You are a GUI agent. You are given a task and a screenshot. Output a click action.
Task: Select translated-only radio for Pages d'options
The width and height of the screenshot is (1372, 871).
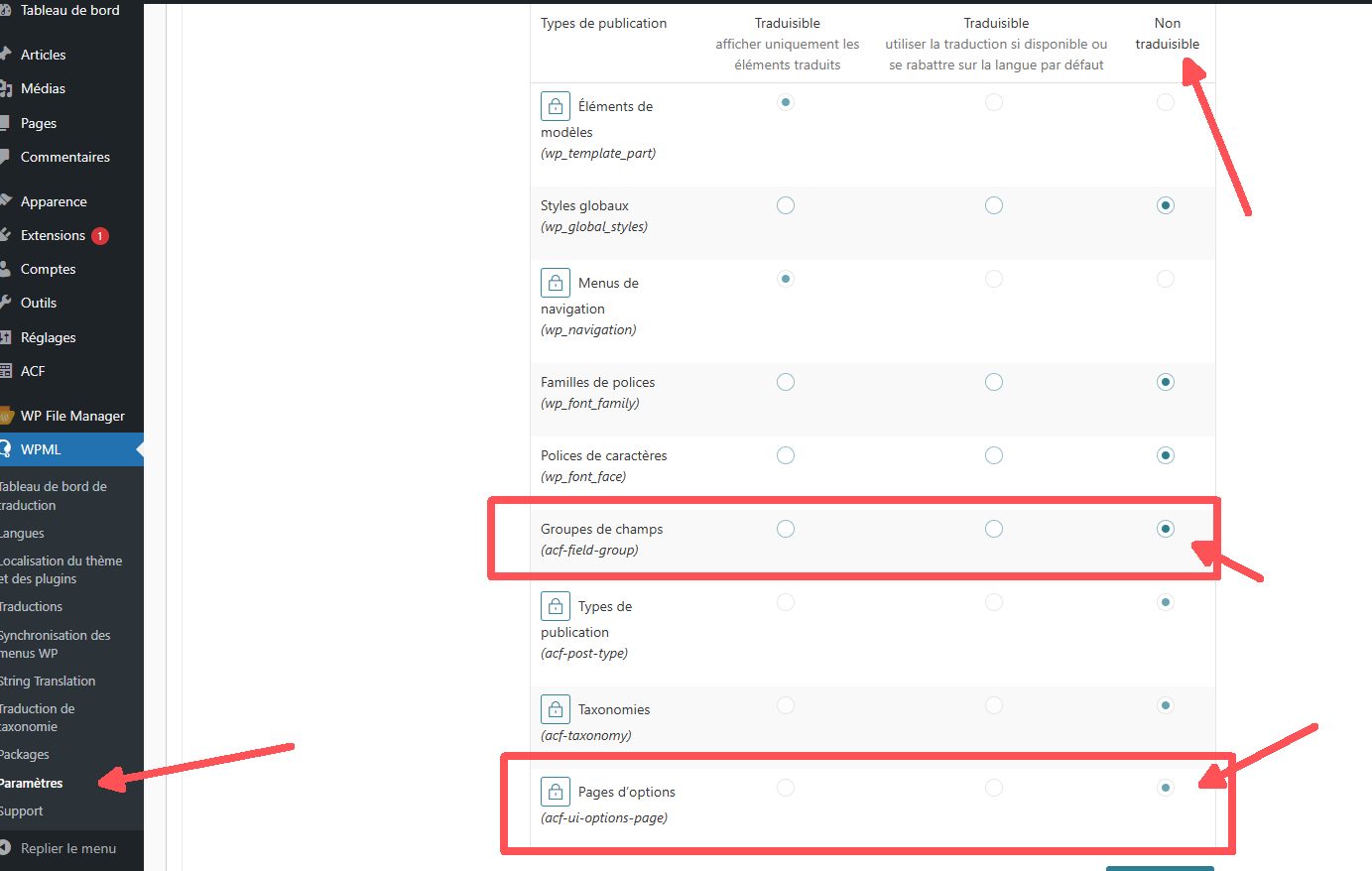tap(786, 788)
